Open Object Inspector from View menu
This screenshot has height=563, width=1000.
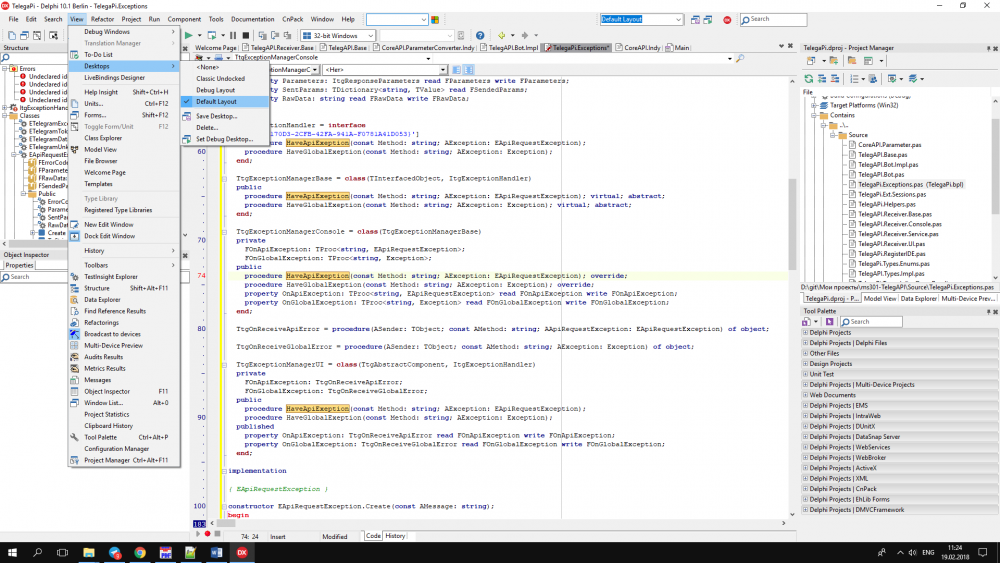coord(124,391)
